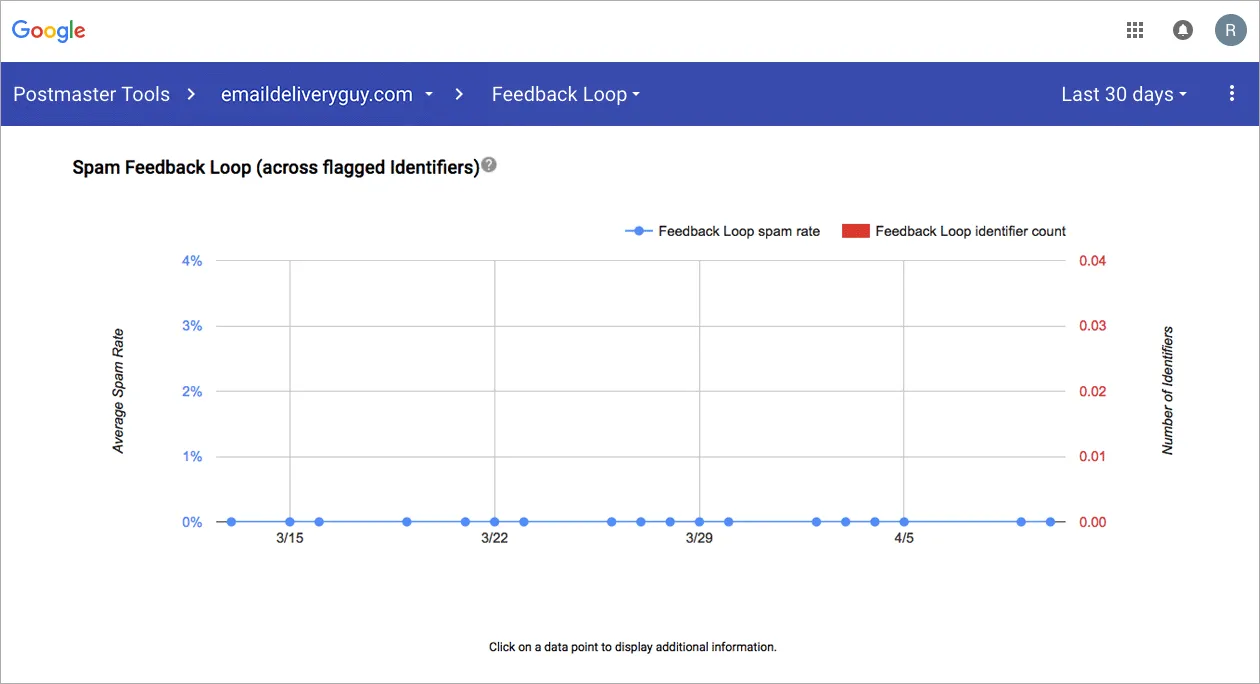The image size is (1260, 684).
Task: Click the 0.03 identifiers axis label
Action: (1093, 326)
